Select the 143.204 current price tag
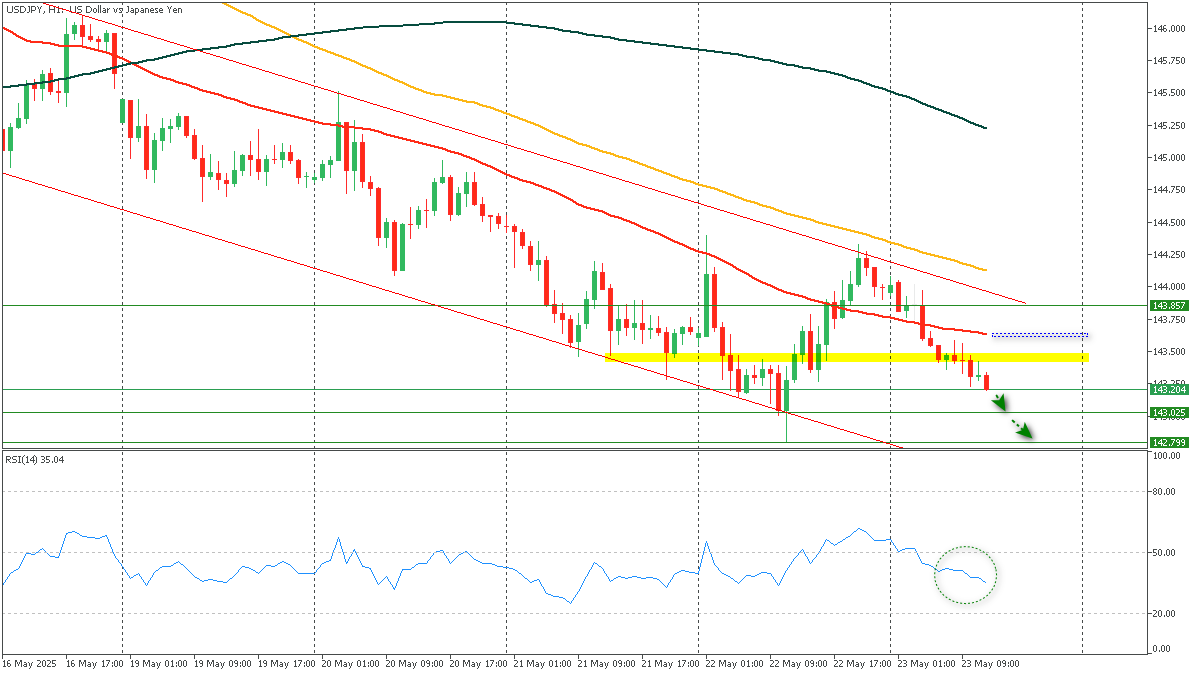Screen dimensions: 1200x675 click(1169, 390)
